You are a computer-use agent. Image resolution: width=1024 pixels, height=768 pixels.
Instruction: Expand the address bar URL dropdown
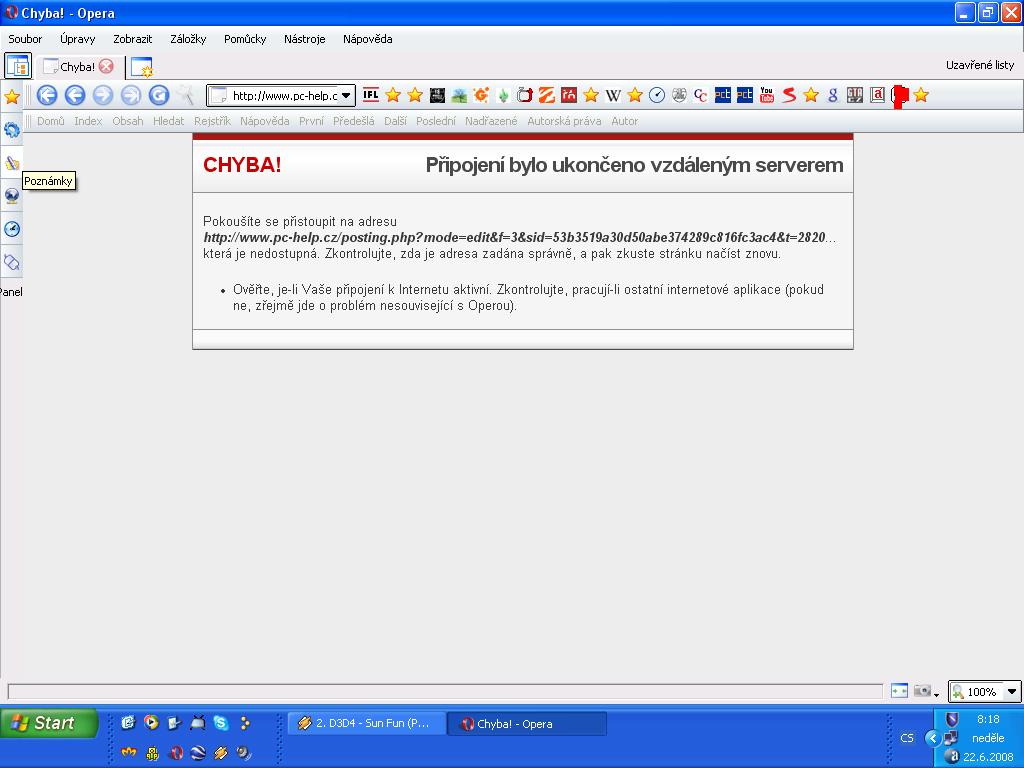346,96
